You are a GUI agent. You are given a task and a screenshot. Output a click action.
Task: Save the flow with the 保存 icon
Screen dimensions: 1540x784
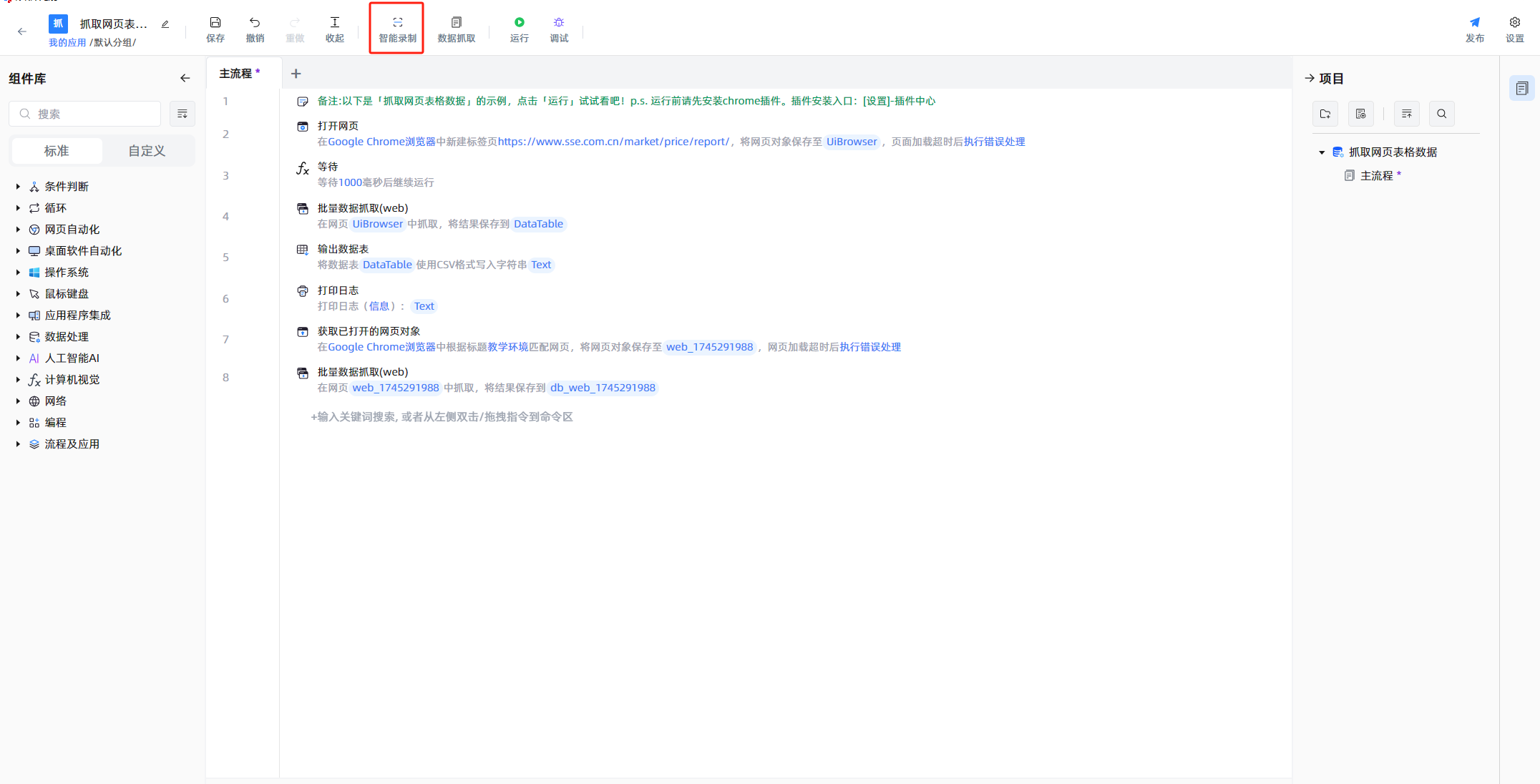point(215,29)
